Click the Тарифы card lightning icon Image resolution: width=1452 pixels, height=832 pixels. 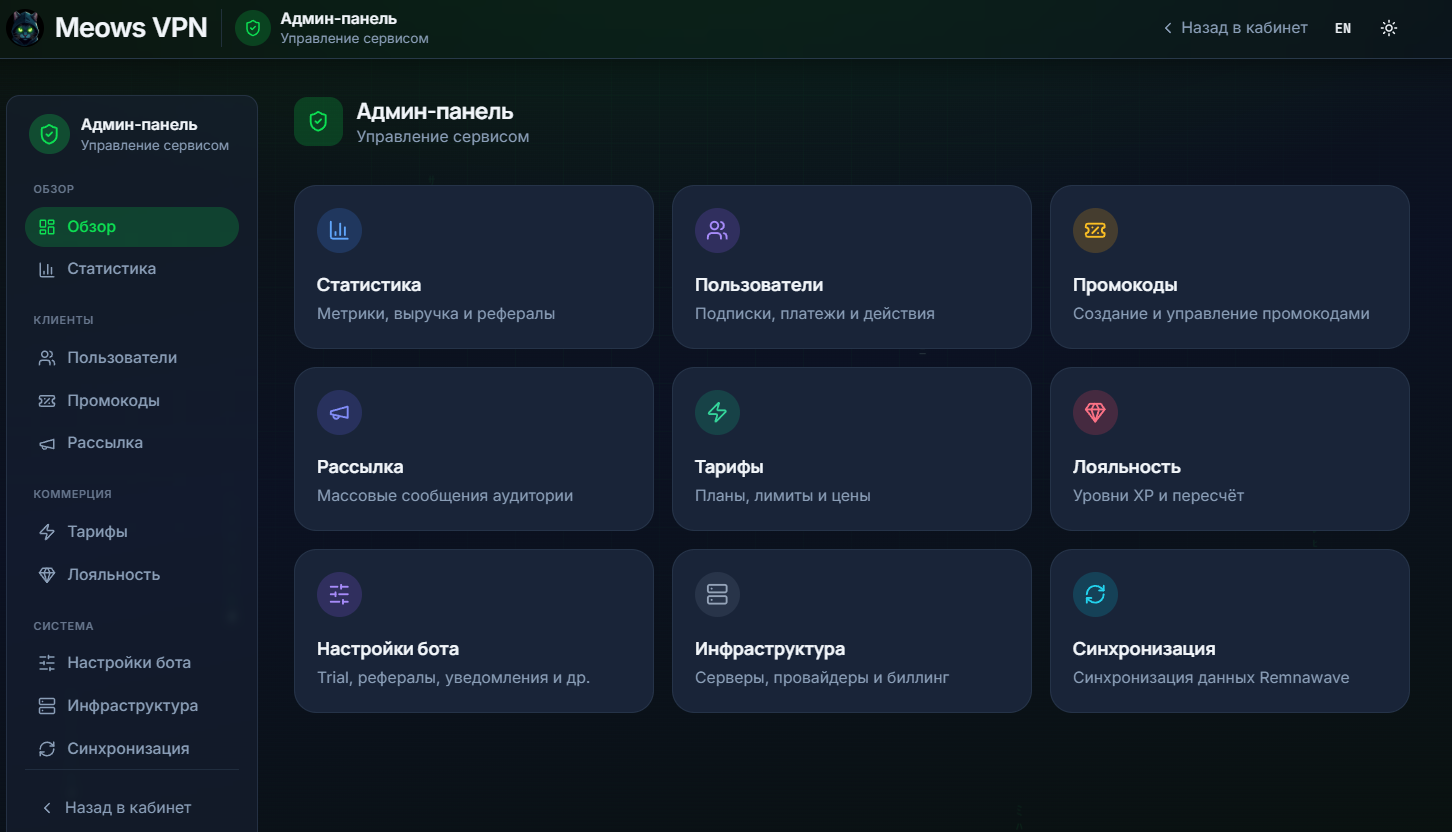pos(717,413)
